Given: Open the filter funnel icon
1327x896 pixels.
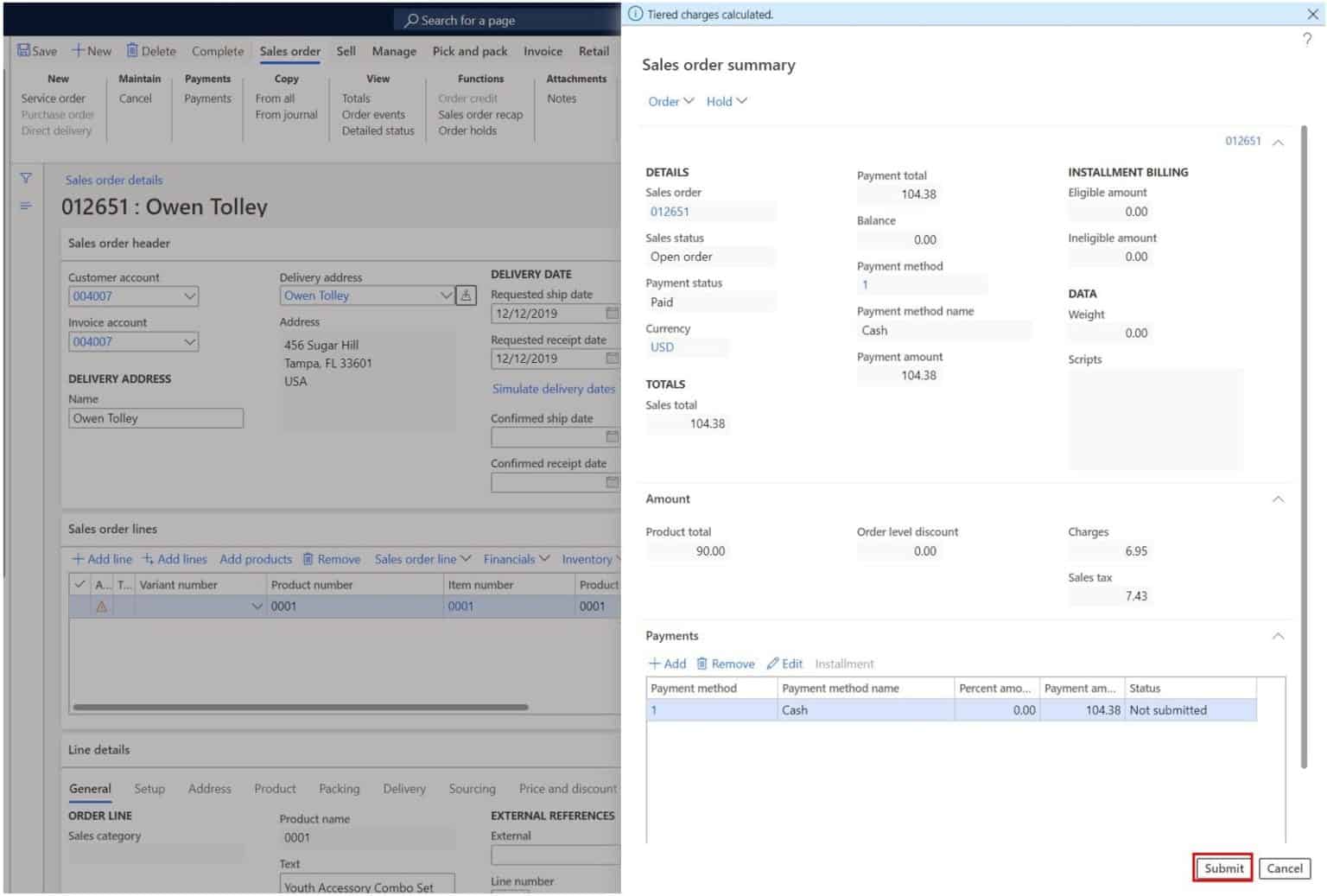Looking at the screenshot, I should tap(26, 179).
